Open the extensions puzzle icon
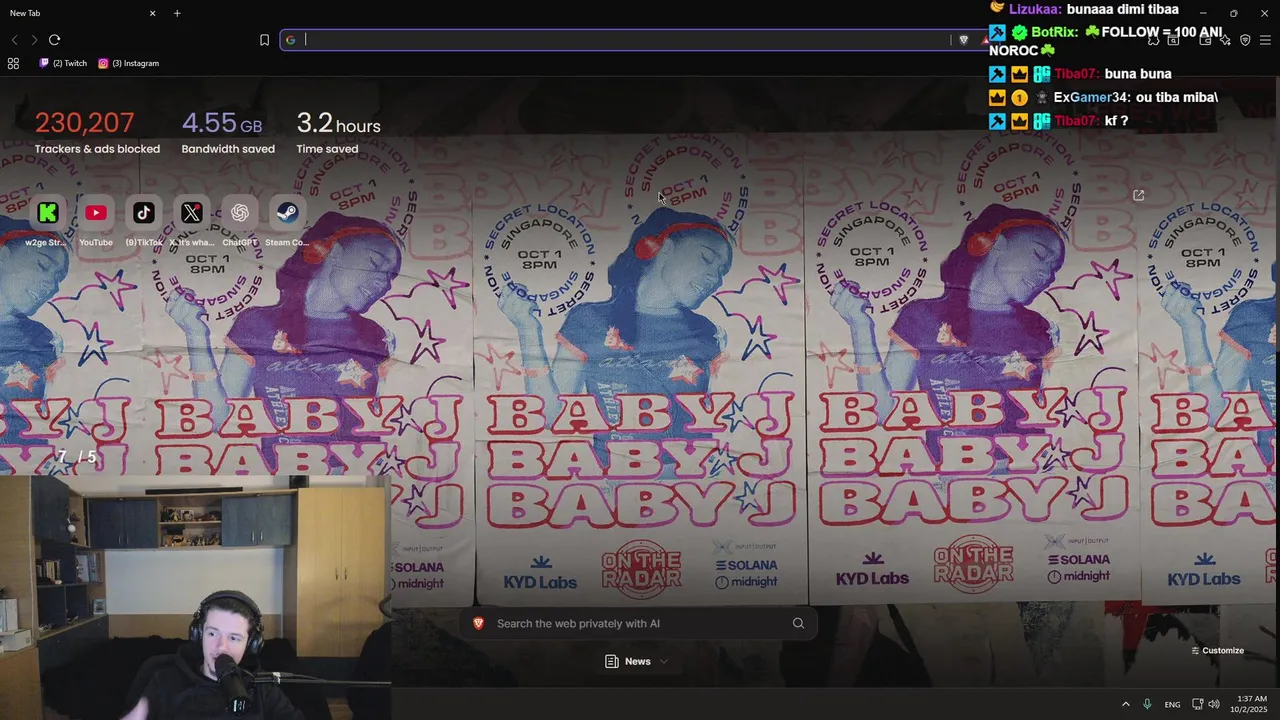This screenshot has height=720, width=1280. tap(1153, 40)
